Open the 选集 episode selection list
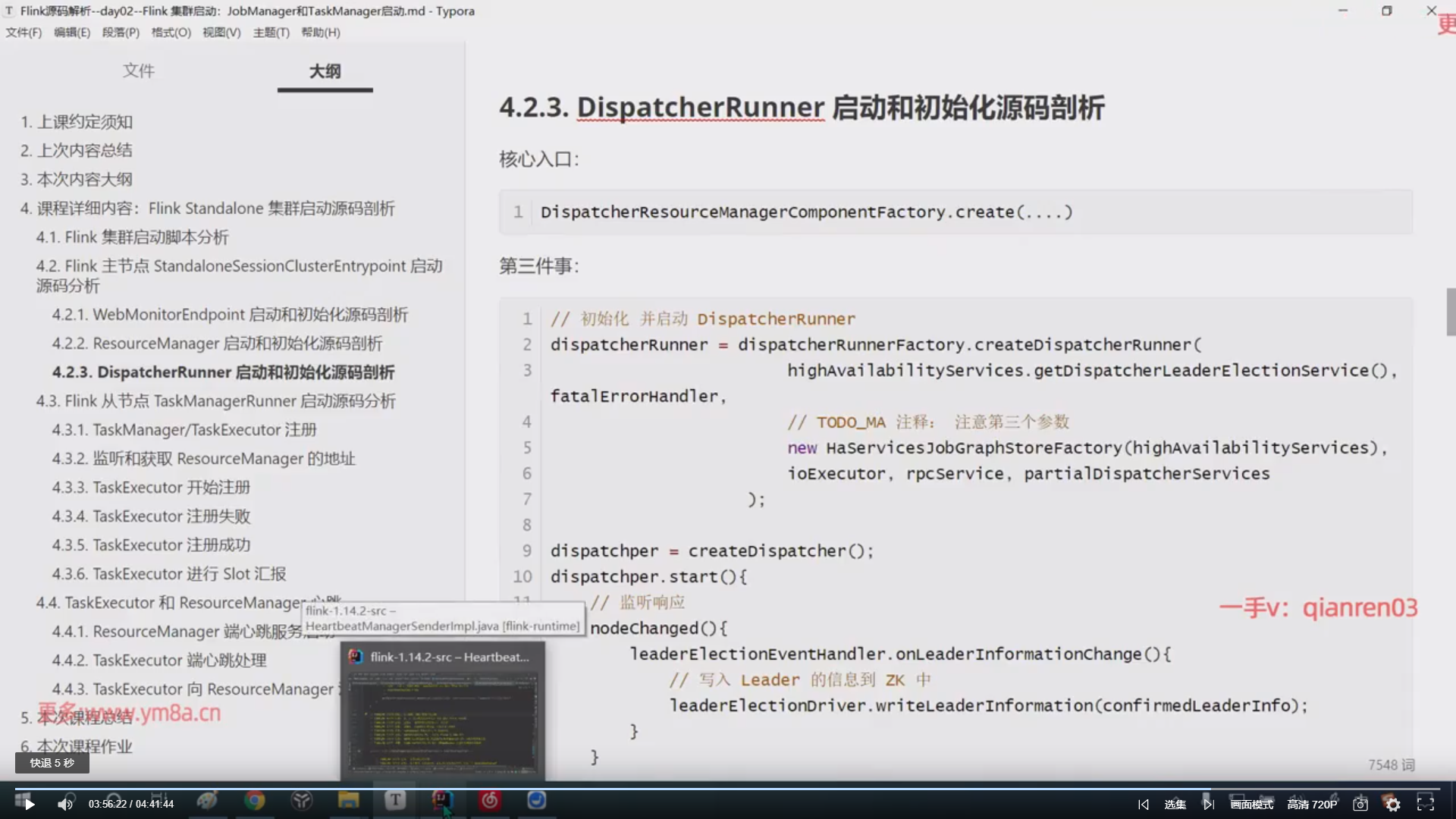 pos(1175,805)
